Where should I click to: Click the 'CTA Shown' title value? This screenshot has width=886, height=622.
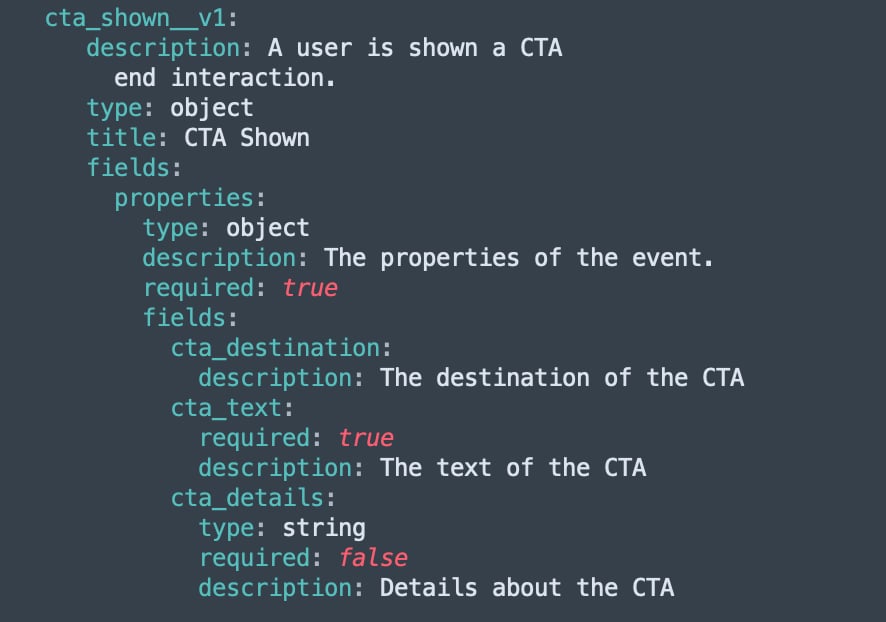click(x=247, y=138)
